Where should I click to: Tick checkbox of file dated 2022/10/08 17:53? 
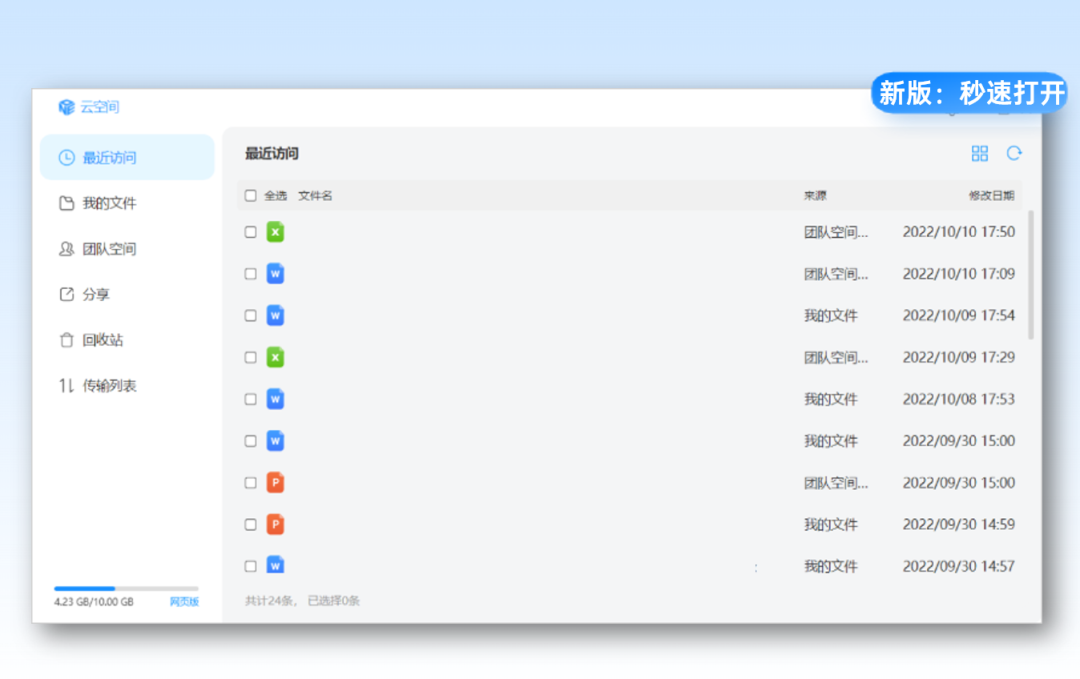251,399
